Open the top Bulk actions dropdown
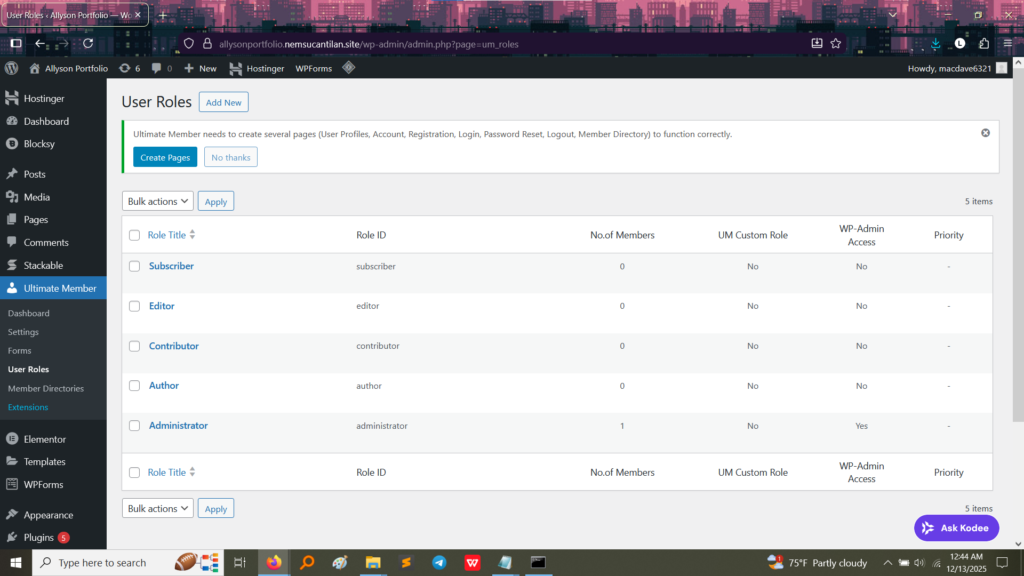This screenshot has width=1024, height=576. [158, 201]
